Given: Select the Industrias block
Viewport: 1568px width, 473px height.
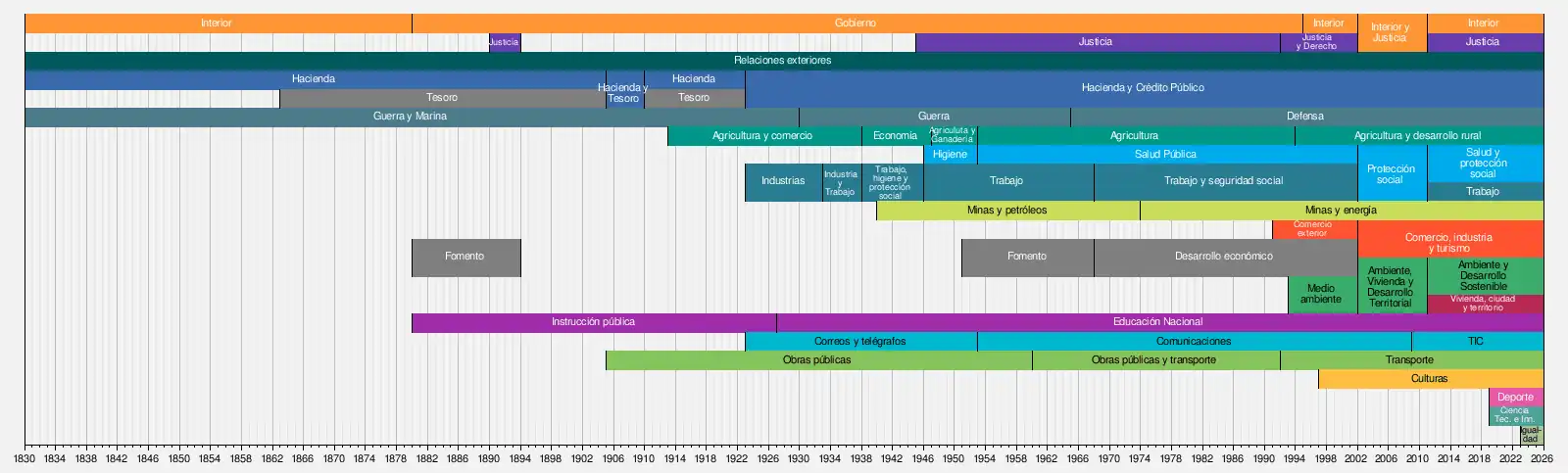Looking at the screenshot, I should 783,181.
